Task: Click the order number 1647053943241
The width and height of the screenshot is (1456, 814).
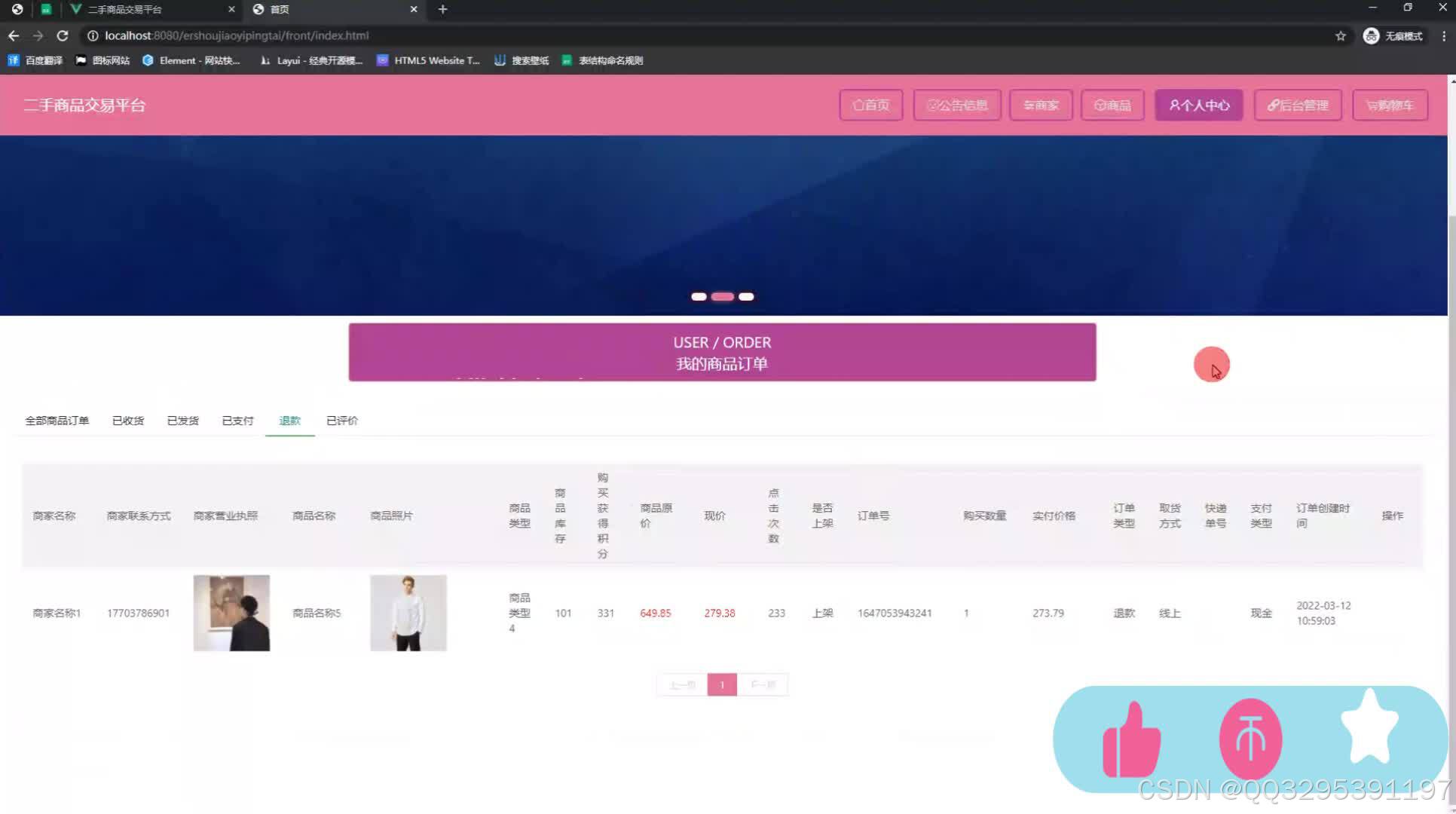Action: [x=895, y=614]
